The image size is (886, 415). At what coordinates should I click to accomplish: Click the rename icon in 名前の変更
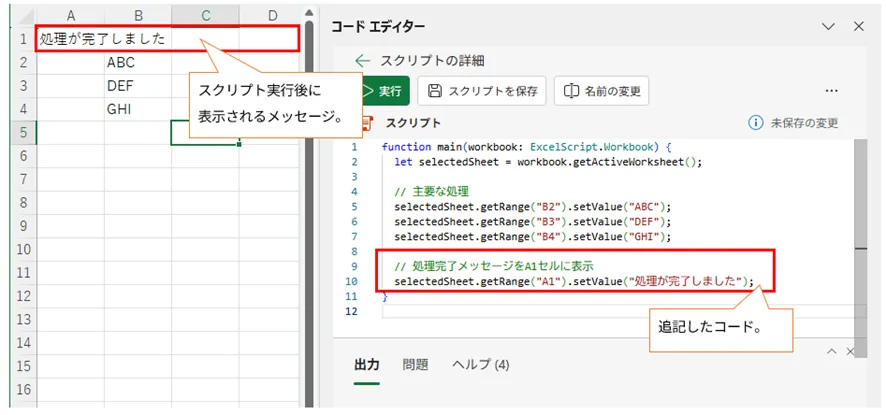point(572,91)
